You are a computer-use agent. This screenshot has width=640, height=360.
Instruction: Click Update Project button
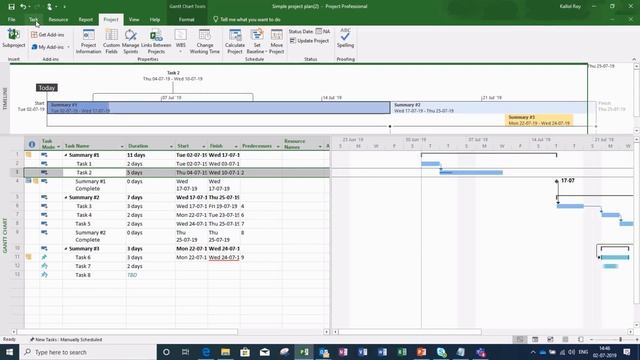tap(309, 41)
